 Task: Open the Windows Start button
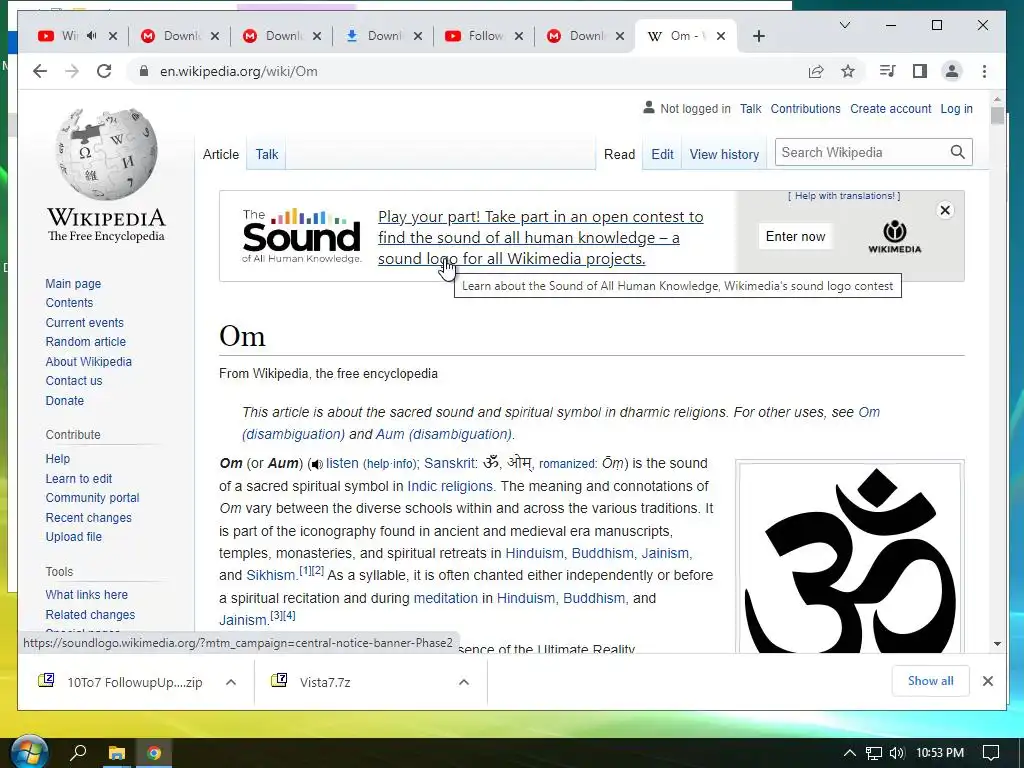29,753
